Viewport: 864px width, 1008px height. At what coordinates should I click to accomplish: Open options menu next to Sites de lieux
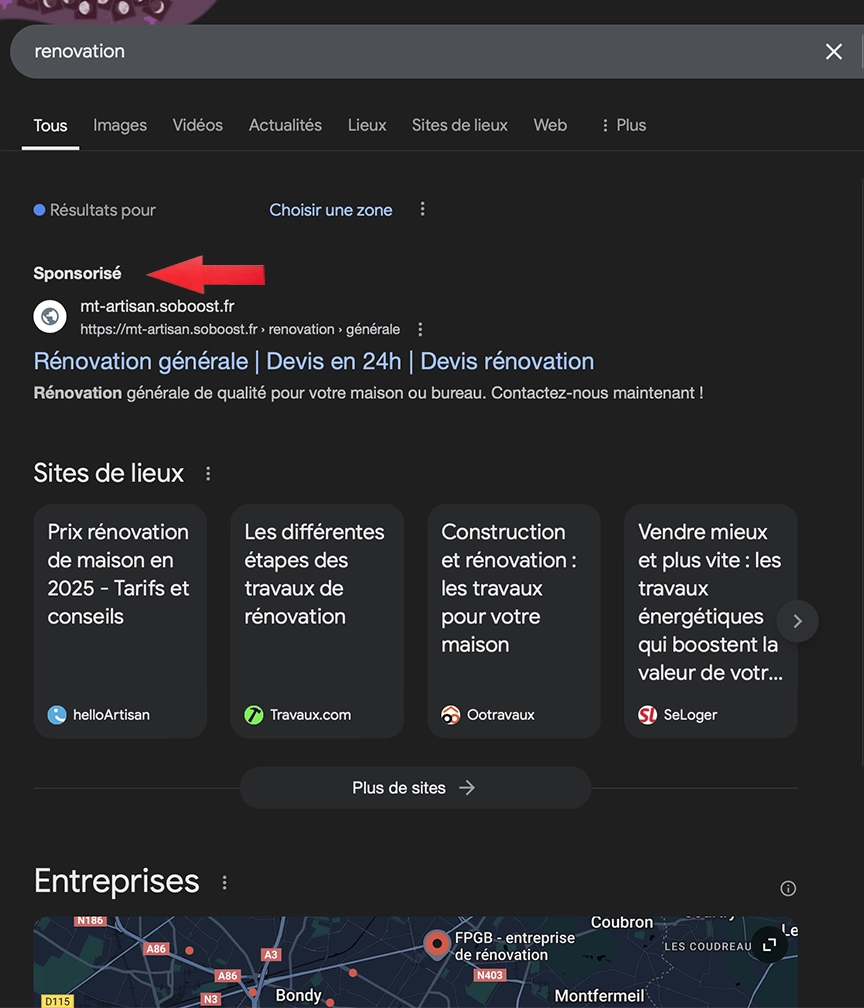(x=208, y=474)
